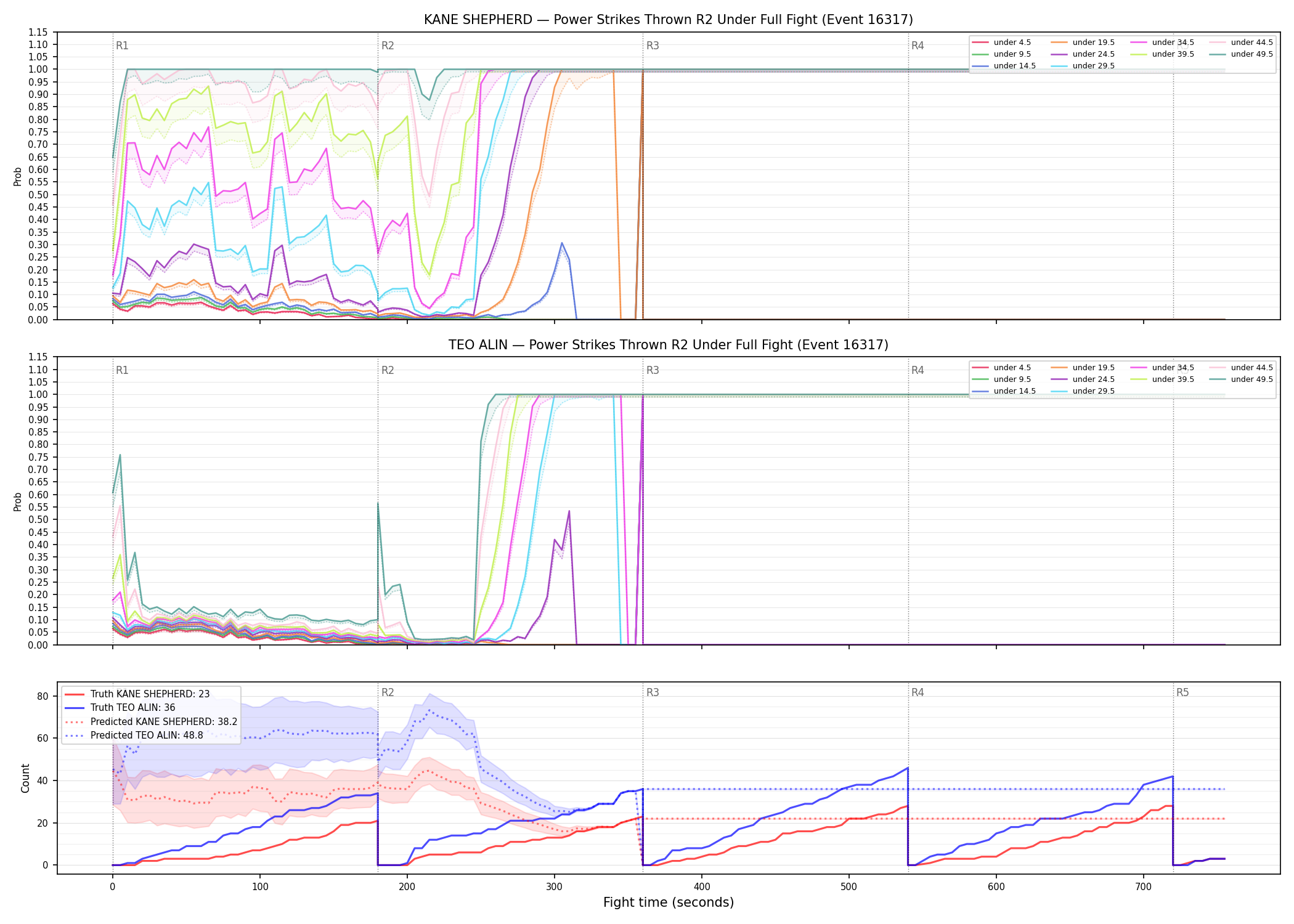Select 'under 24.5' legend entry in Kane Shepherd chart
Viewport: 1294px width, 924px height.
(1083, 54)
